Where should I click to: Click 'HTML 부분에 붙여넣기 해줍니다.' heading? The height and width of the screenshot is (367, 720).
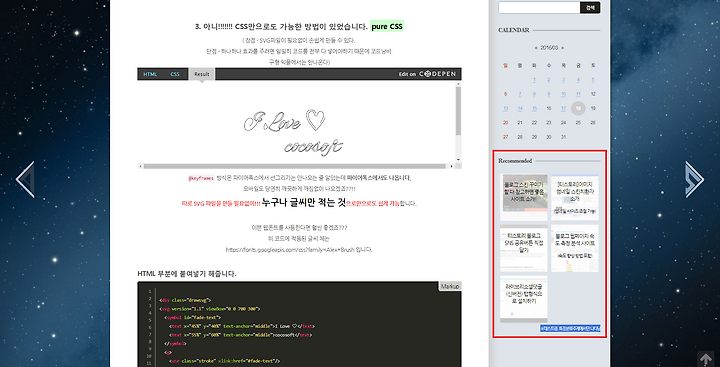(x=187, y=274)
